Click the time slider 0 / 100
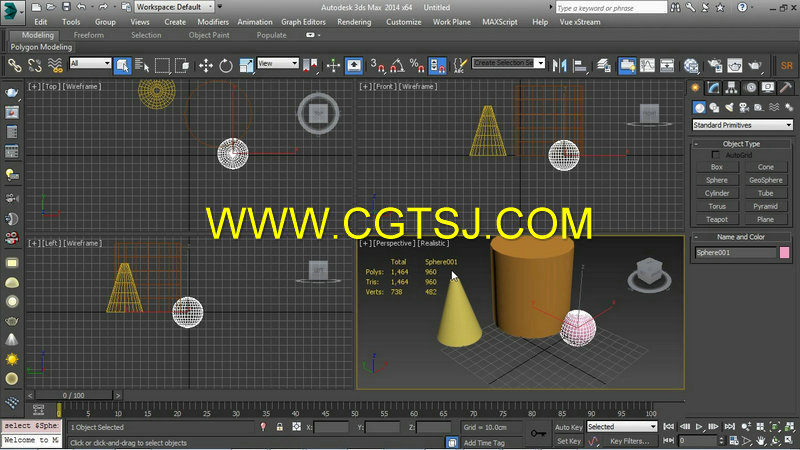Viewport: 800px width, 450px height. (x=73, y=395)
